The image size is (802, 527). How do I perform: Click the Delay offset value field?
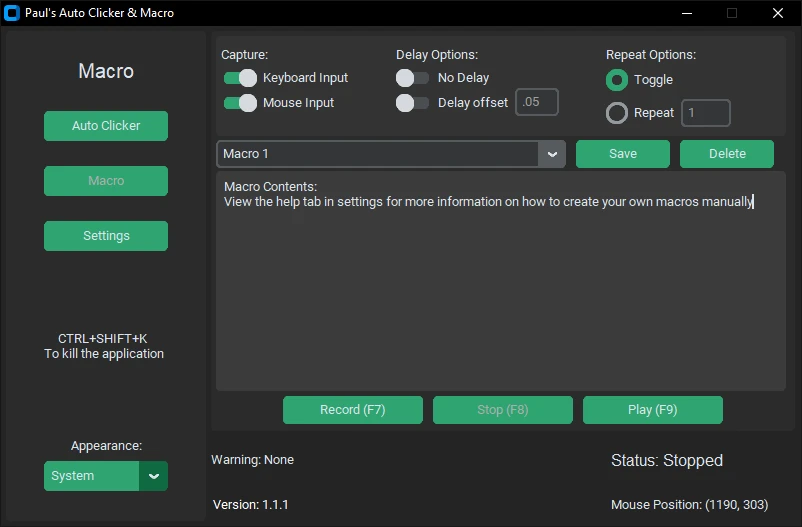537,102
